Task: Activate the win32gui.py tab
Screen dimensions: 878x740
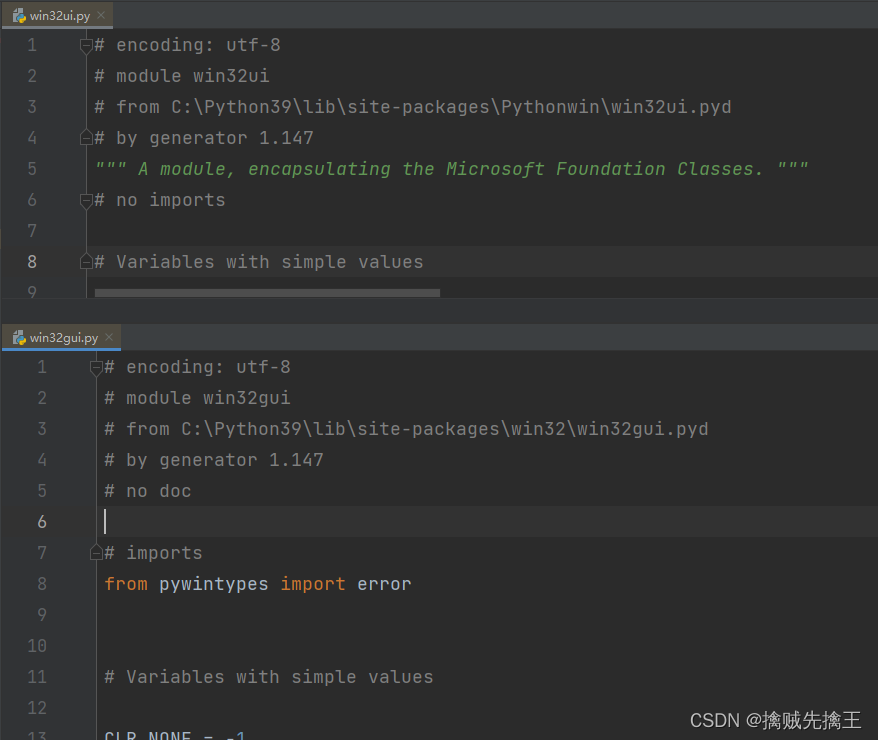Action: click(x=64, y=337)
